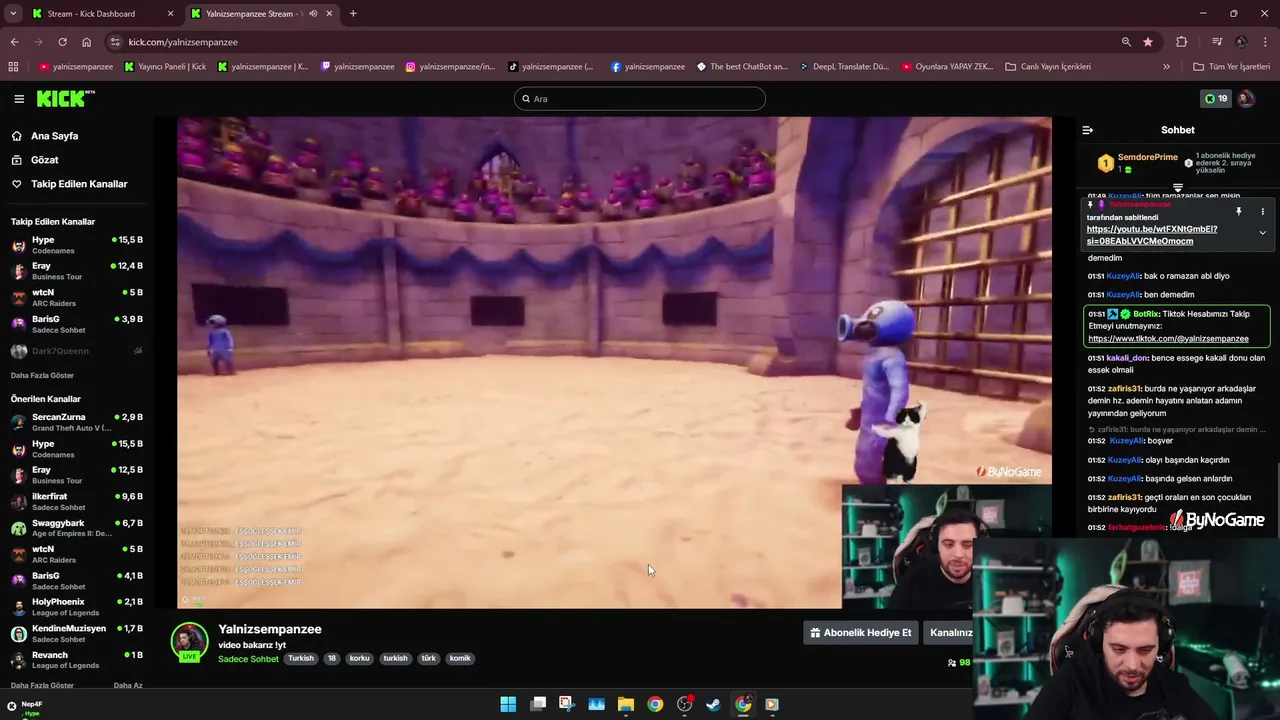1280x720 pixels.
Task: Go to Ana Sayfa in the sidebar
Action: pos(55,136)
